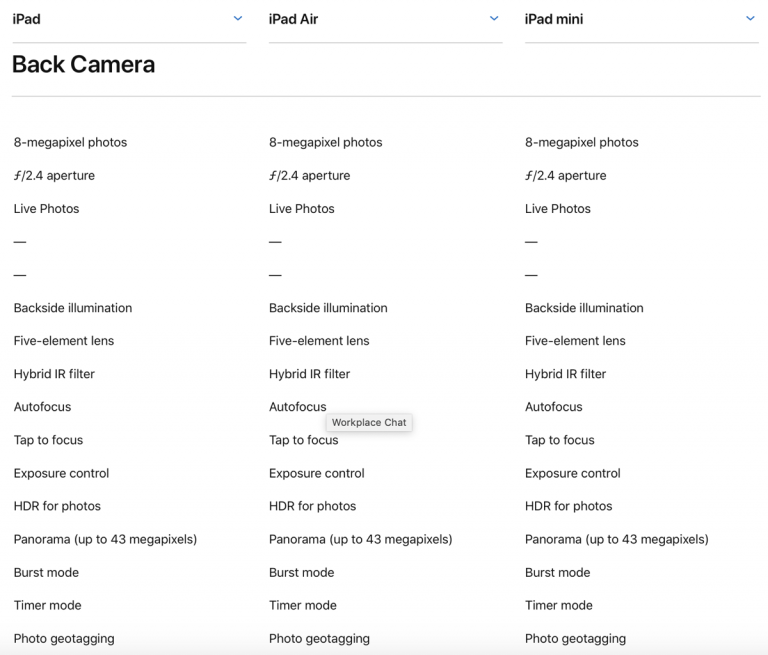Click 'Tap to focus' under iPad Air

click(x=303, y=440)
